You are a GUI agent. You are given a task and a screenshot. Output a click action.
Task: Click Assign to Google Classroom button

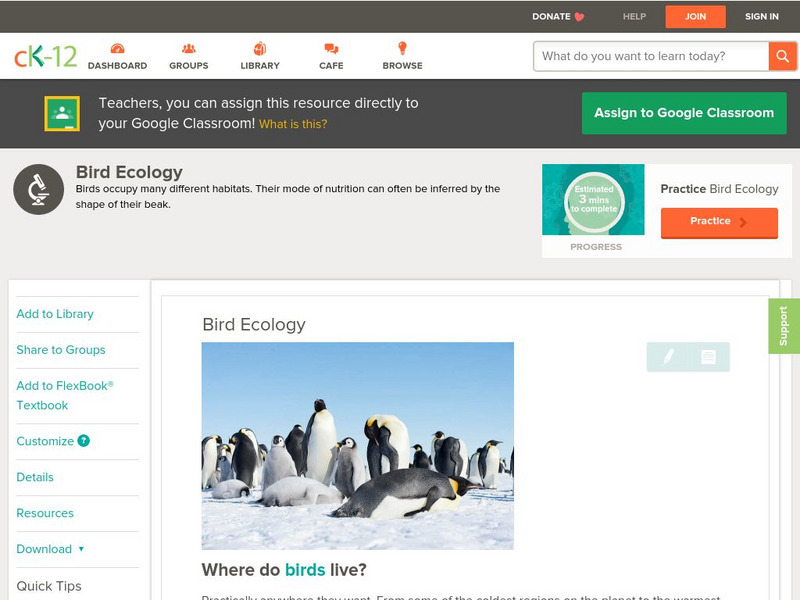pyautogui.click(x=684, y=113)
